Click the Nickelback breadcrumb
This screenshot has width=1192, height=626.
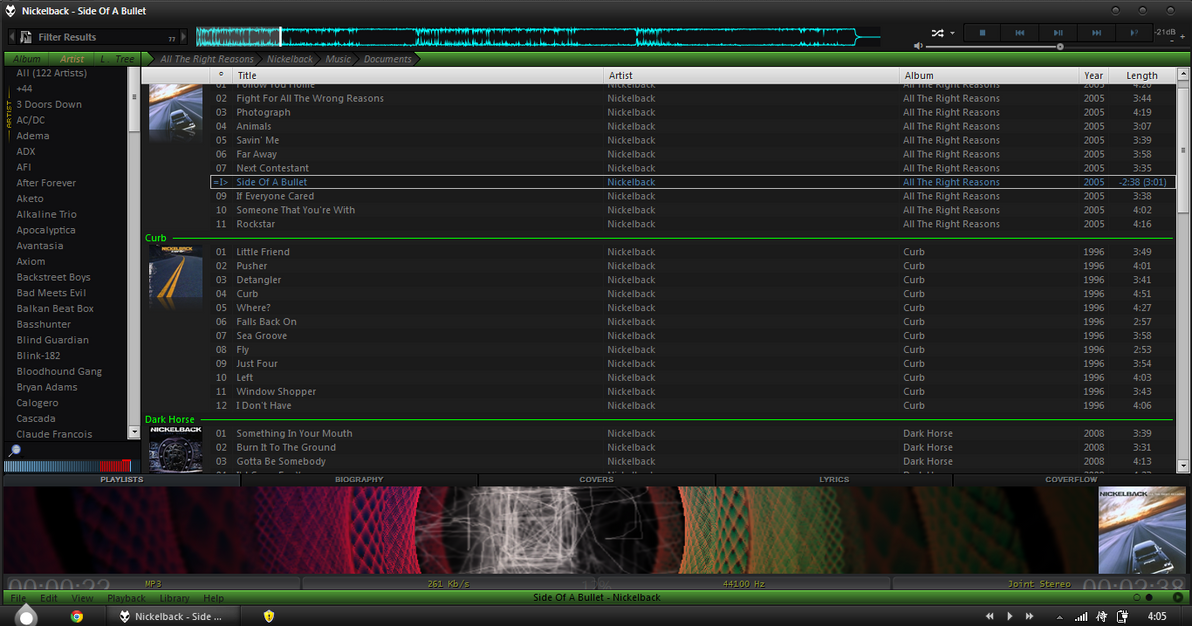(x=290, y=59)
